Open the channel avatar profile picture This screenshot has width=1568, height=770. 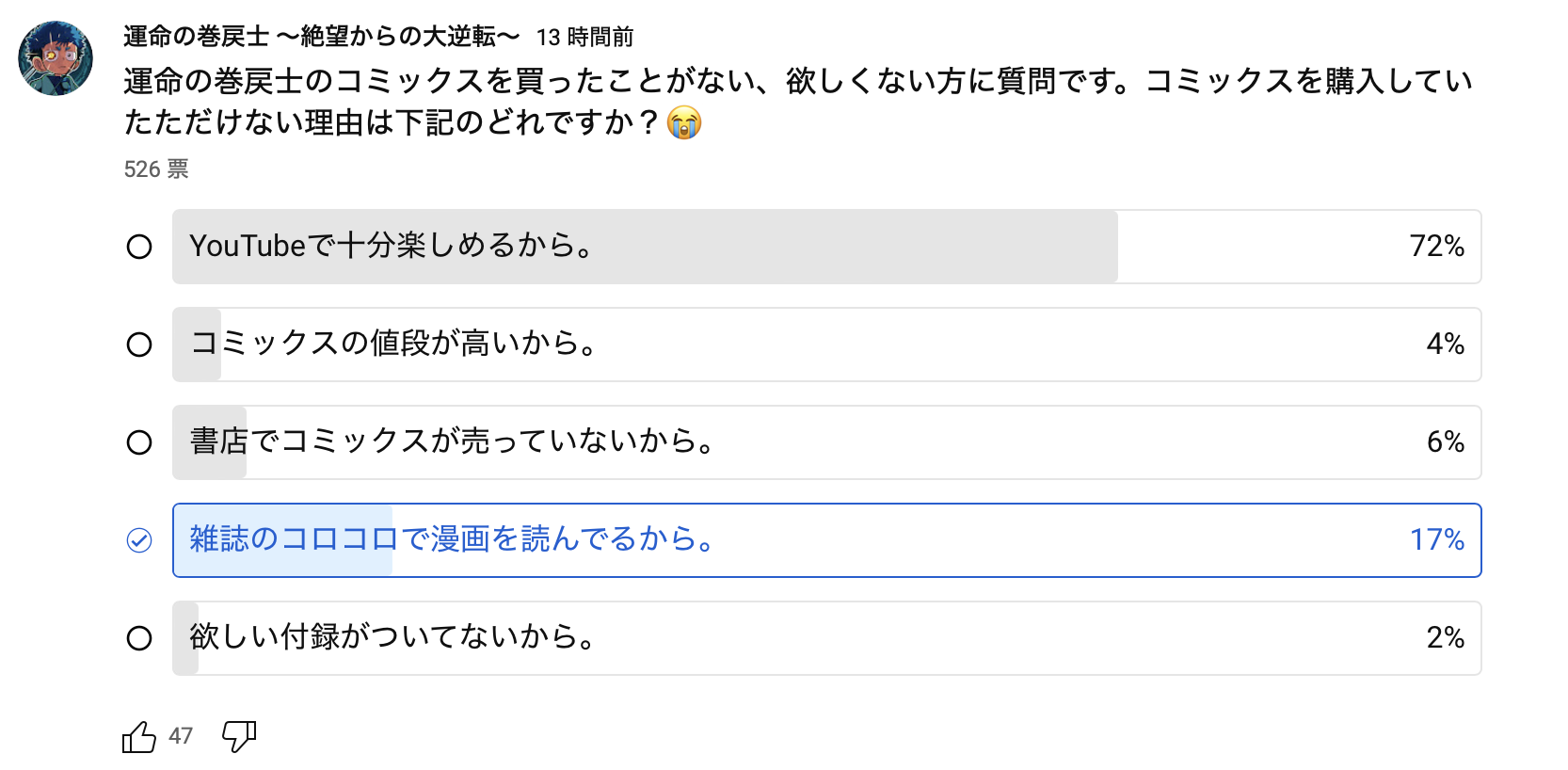point(56,58)
